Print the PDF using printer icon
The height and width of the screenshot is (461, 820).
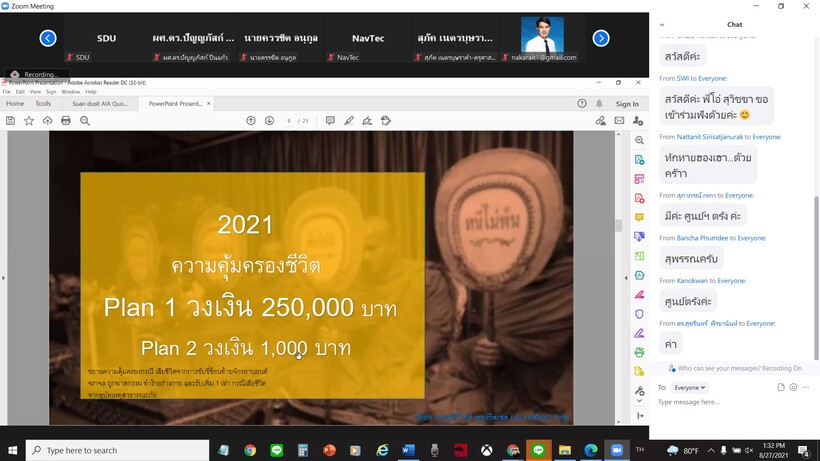pos(66,121)
